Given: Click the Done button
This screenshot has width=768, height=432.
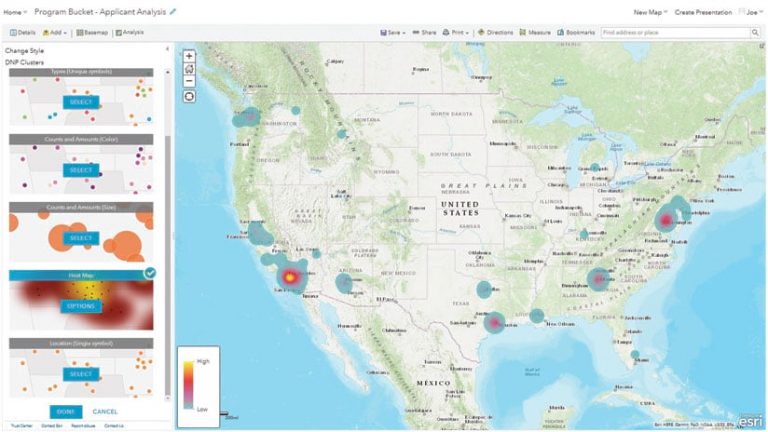Looking at the screenshot, I should pyautogui.click(x=66, y=411).
